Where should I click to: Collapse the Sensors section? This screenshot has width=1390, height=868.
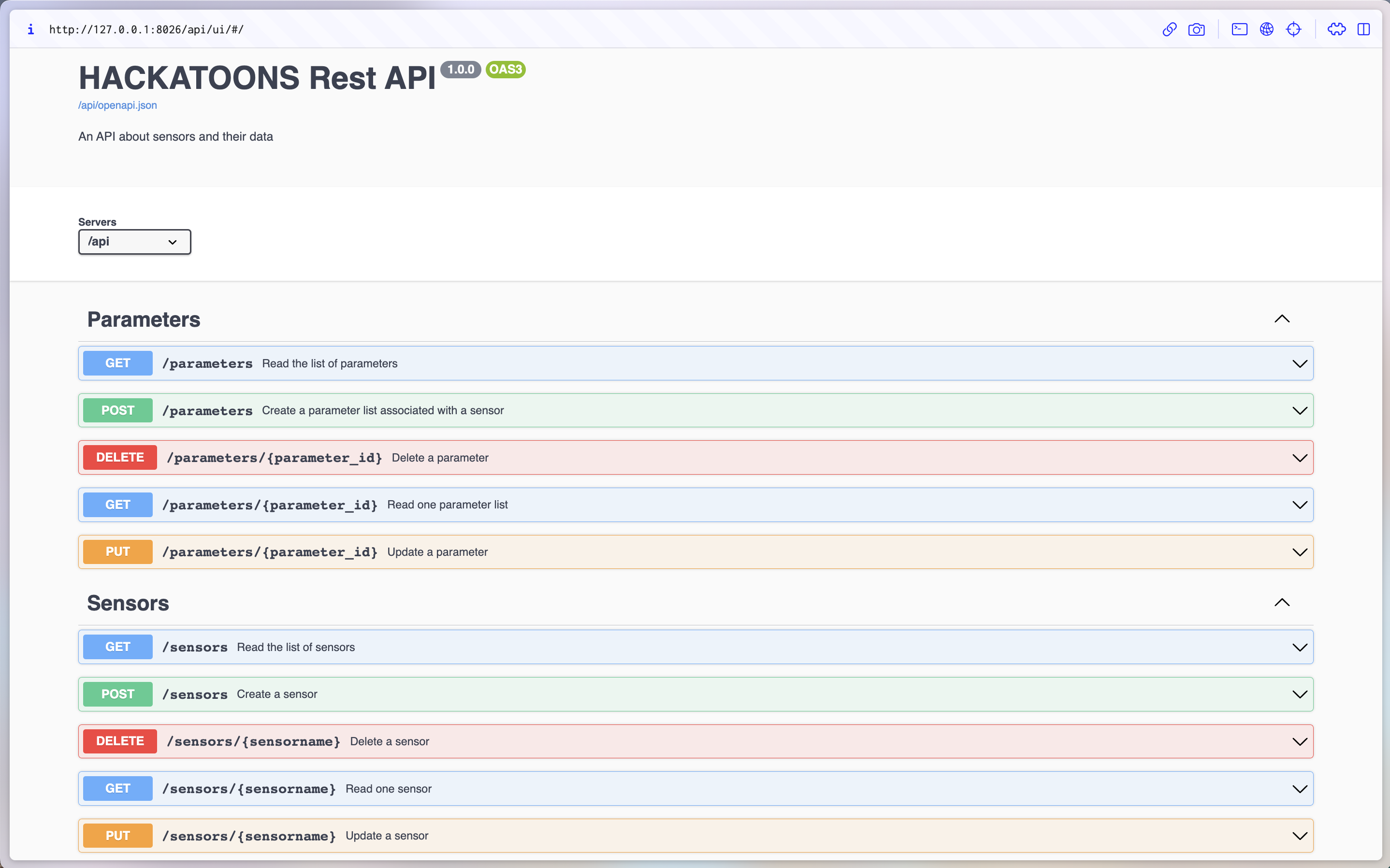[1283, 603]
